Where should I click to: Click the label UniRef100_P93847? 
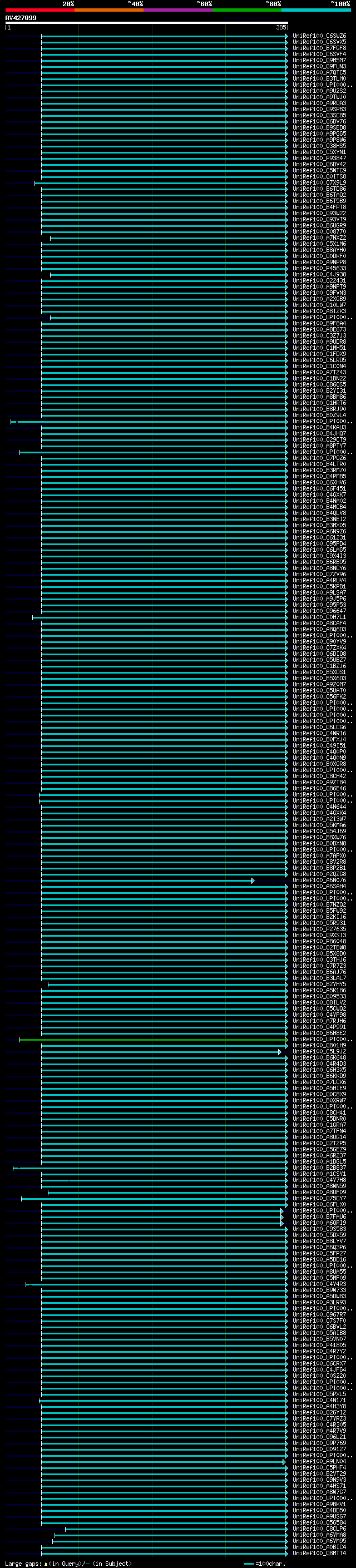point(319,159)
